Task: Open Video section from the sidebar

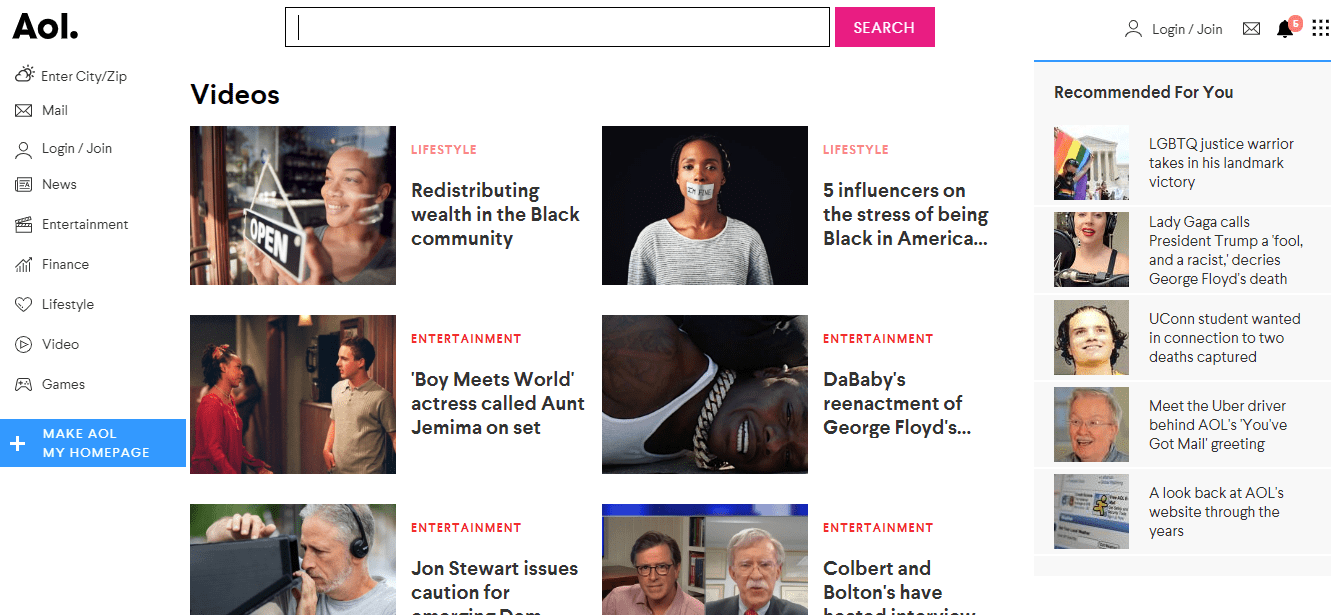Action: coord(60,345)
